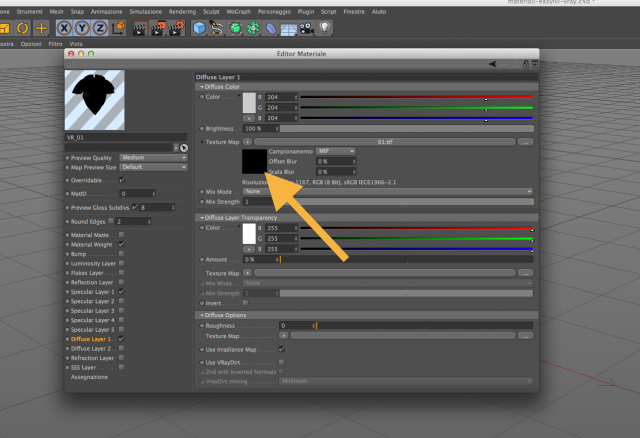Click the green array modeling icon
The width and height of the screenshot is (640, 438).
pos(253,28)
